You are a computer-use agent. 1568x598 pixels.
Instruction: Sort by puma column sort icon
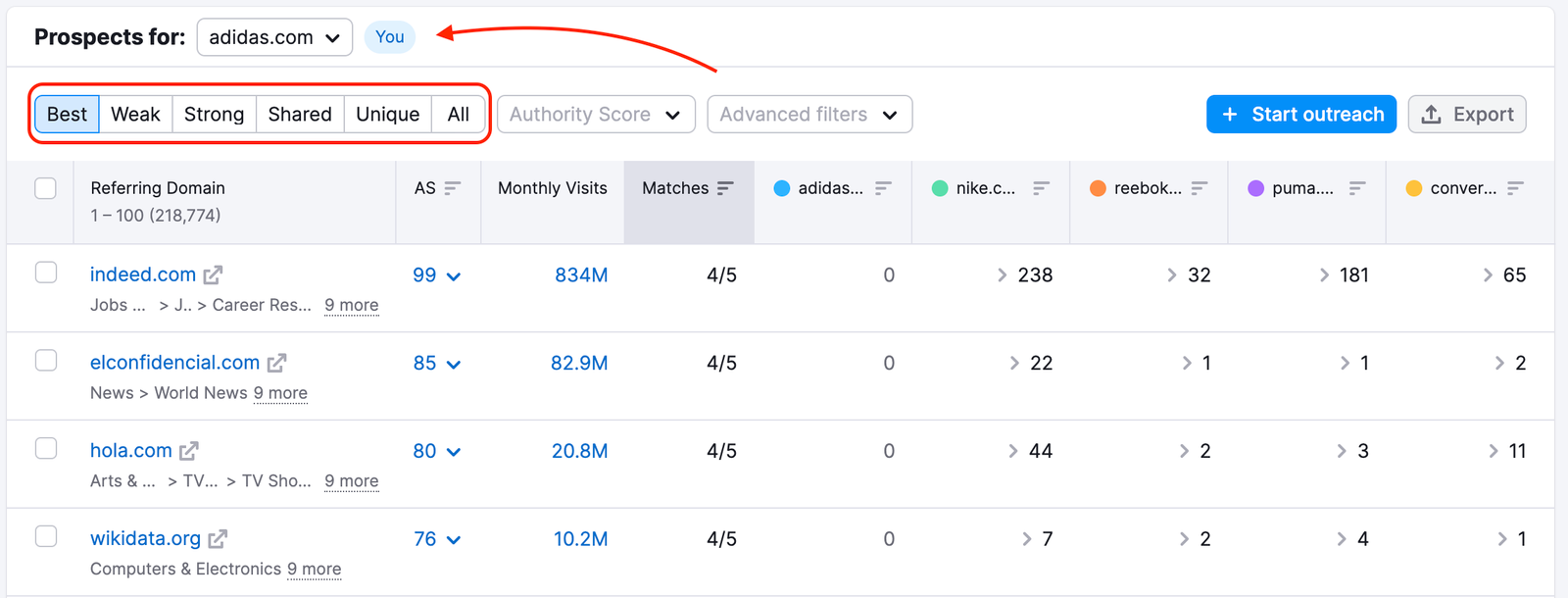(1357, 188)
